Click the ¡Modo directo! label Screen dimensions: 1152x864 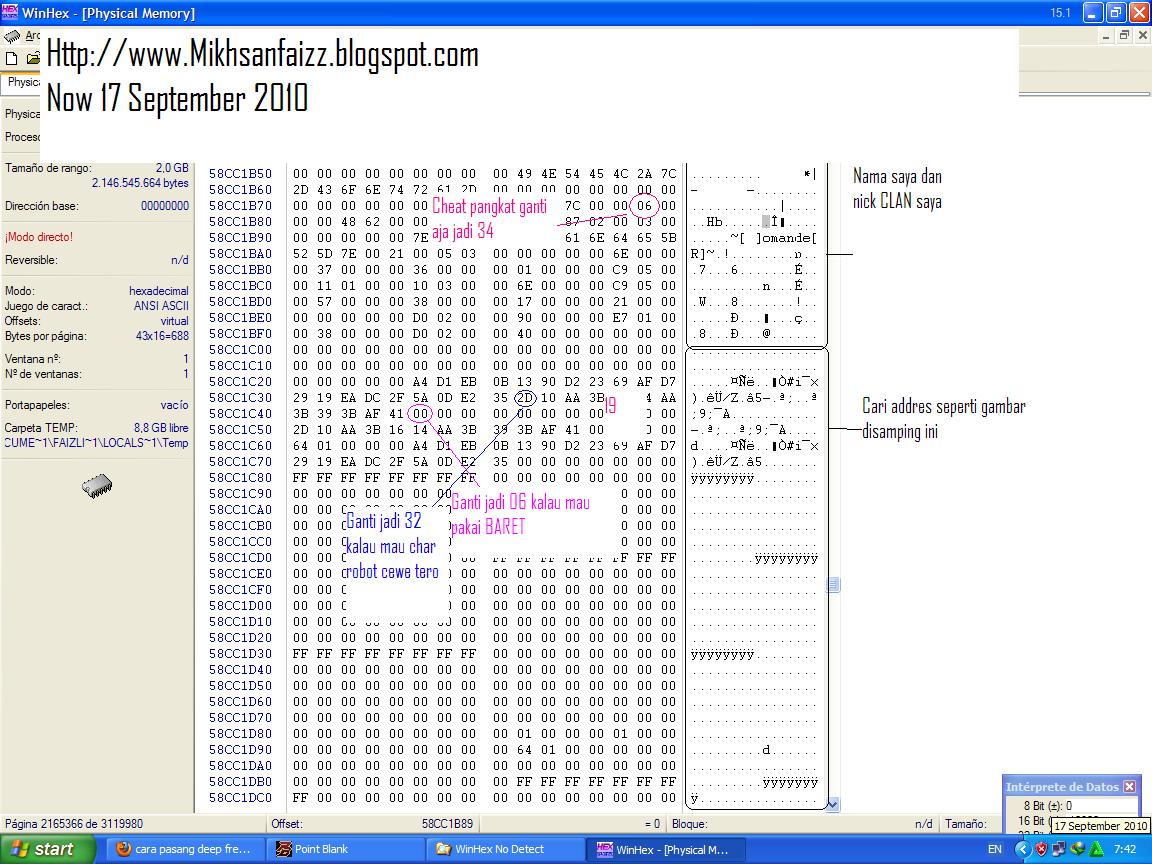click(x=39, y=237)
